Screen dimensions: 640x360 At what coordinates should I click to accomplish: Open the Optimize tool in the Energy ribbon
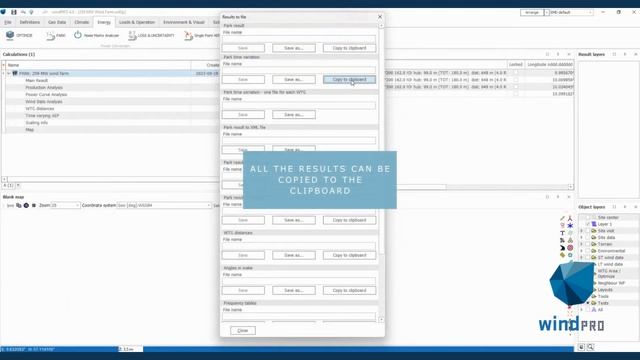[x=19, y=36]
